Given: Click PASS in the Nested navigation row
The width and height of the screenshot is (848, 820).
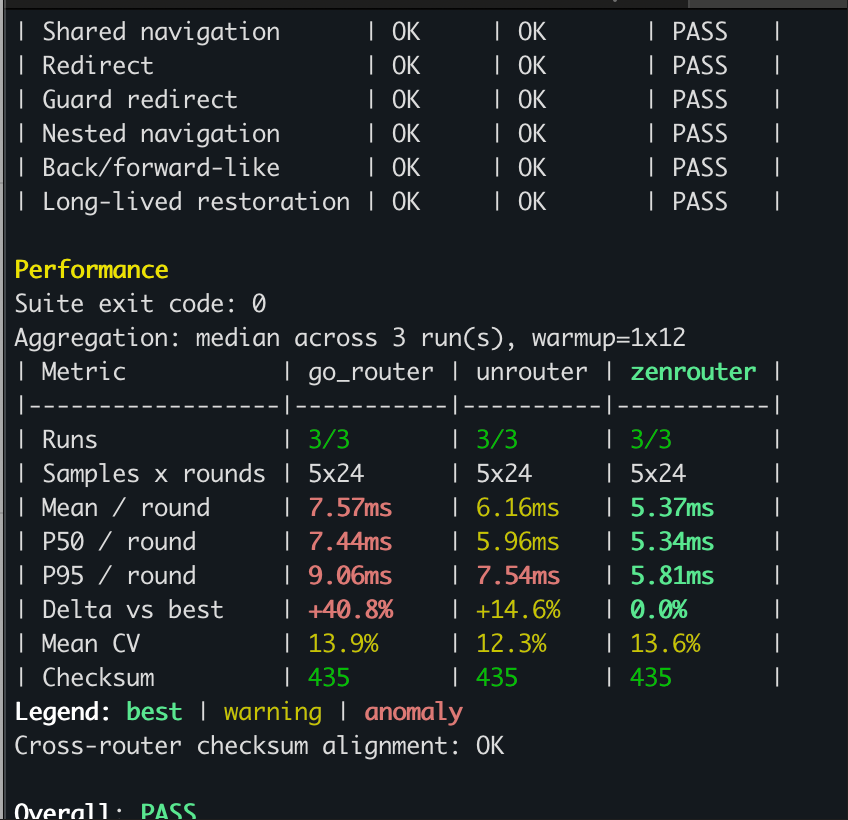Looking at the screenshot, I should tap(700, 134).
